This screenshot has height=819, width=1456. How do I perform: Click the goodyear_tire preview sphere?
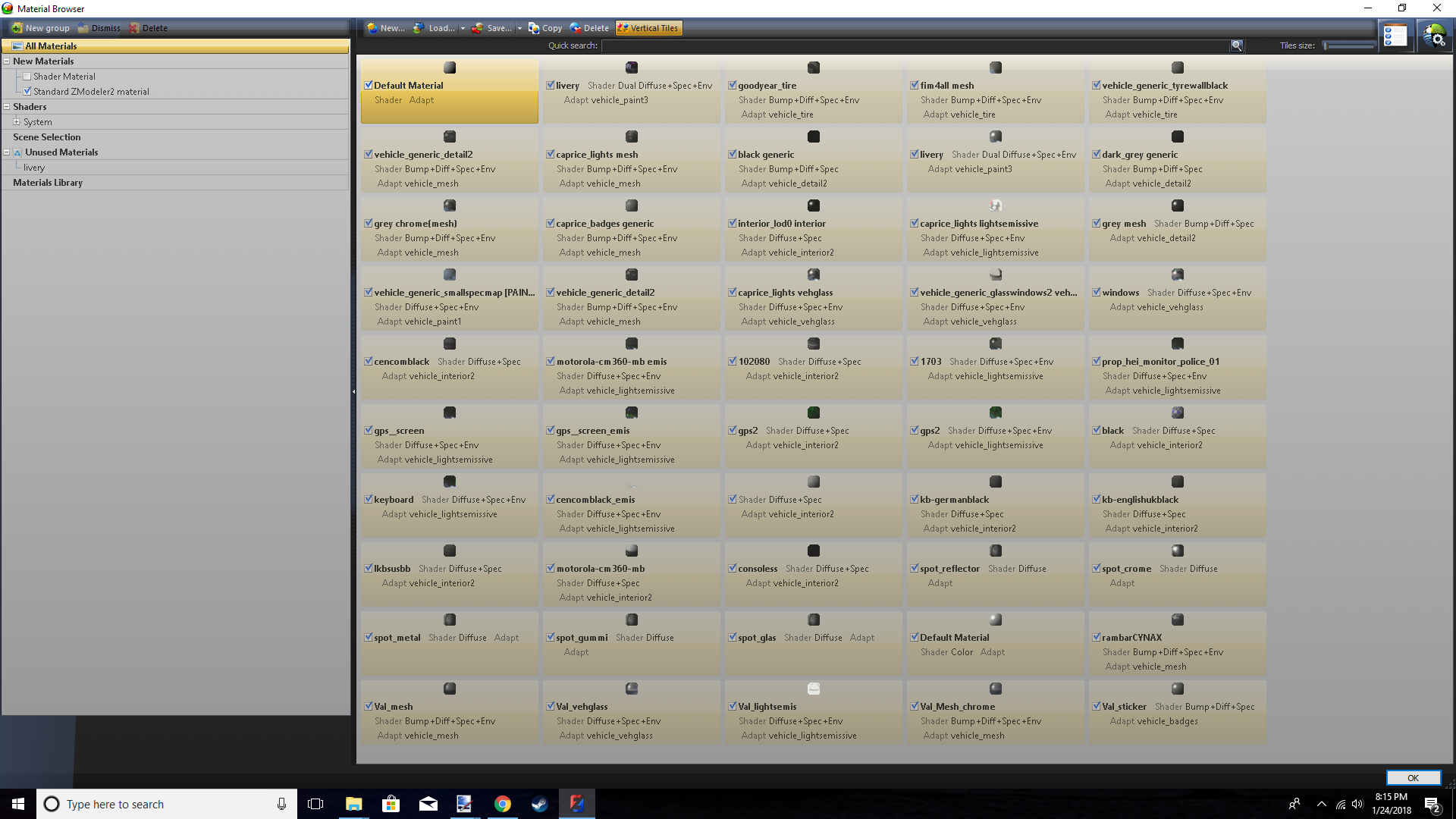(814, 68)
